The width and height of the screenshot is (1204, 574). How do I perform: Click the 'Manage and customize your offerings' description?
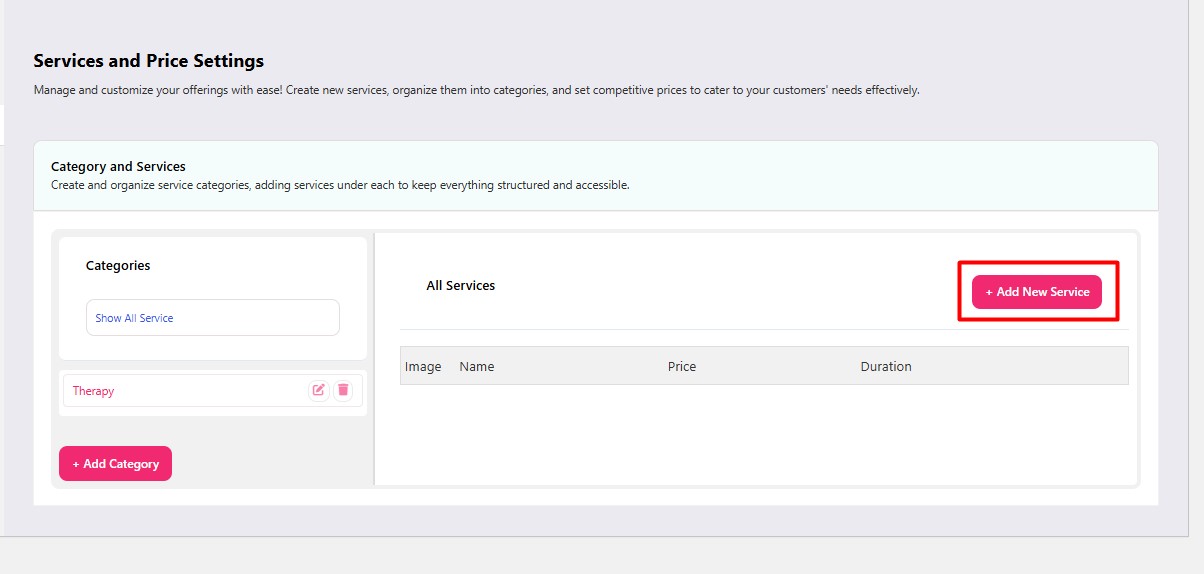(476, 90)
